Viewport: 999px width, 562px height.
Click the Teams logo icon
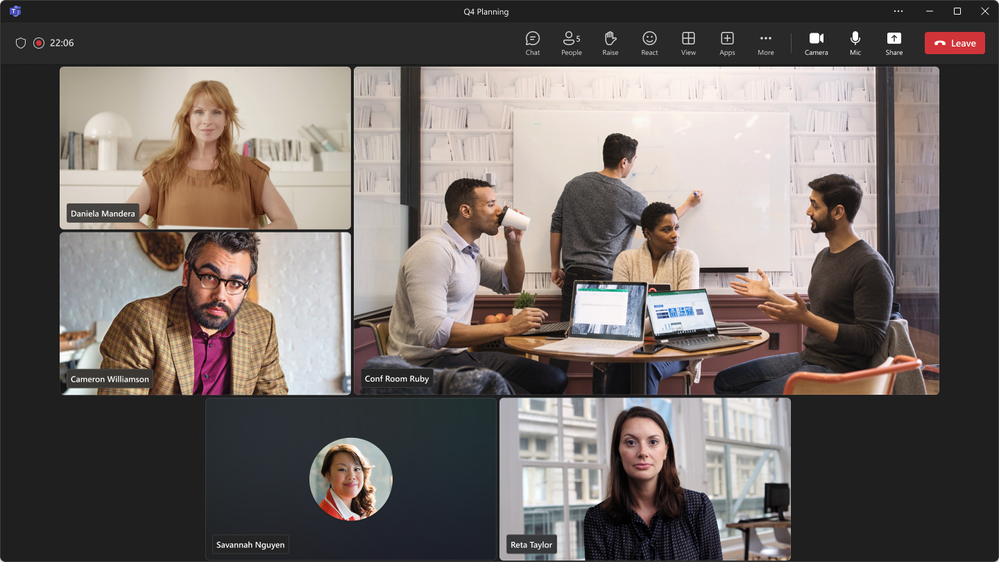tap(15, 11)
